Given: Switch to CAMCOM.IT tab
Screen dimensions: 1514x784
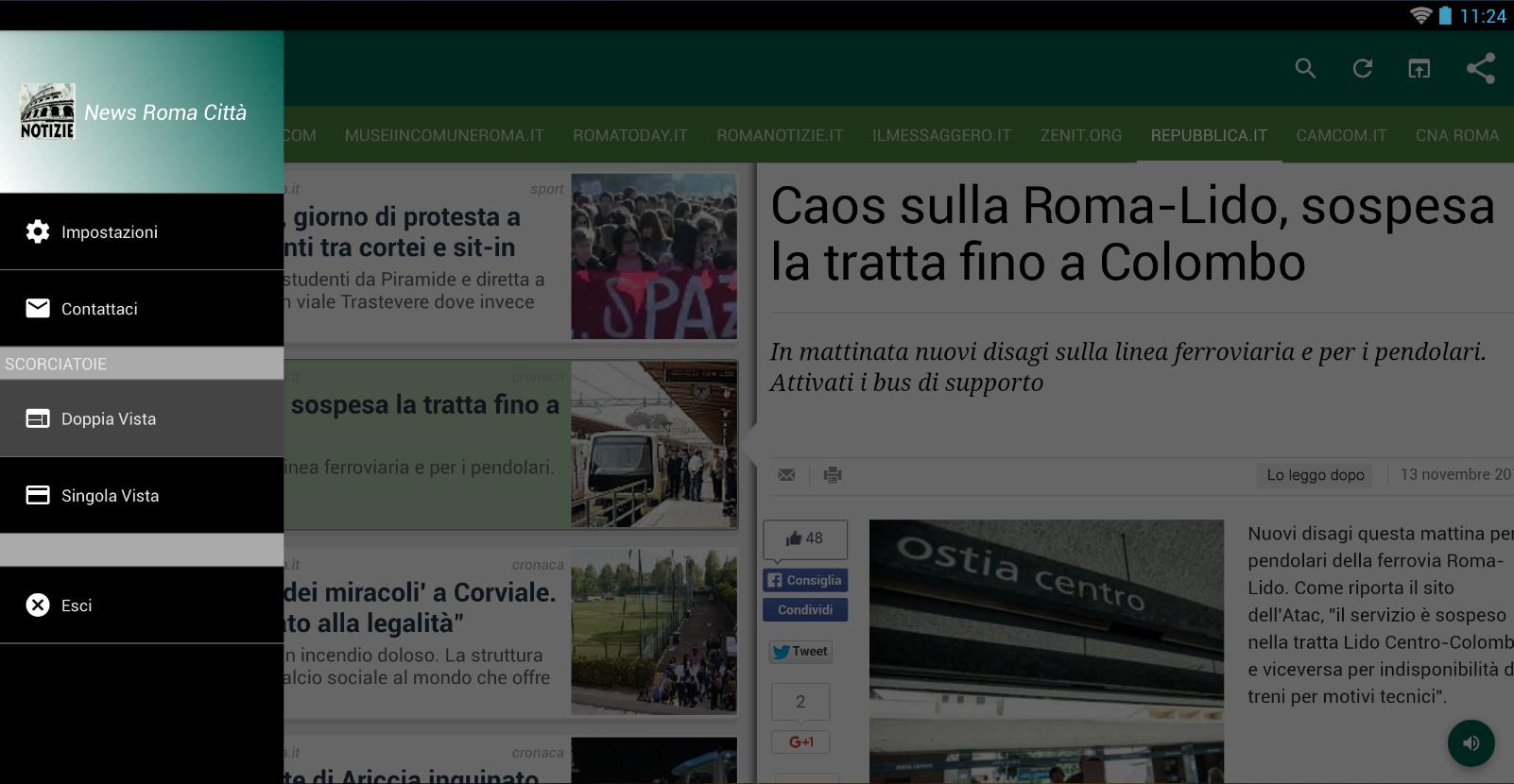Looking at the screenshot, I should click(x=1341, y=135).
